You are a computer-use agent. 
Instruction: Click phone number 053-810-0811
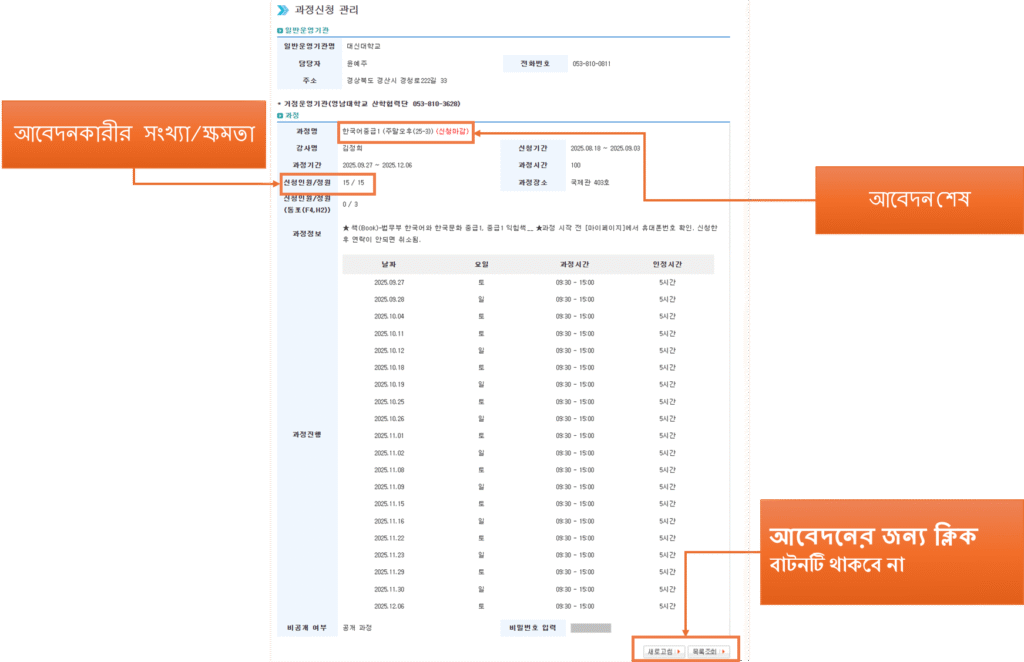point(592,62)
